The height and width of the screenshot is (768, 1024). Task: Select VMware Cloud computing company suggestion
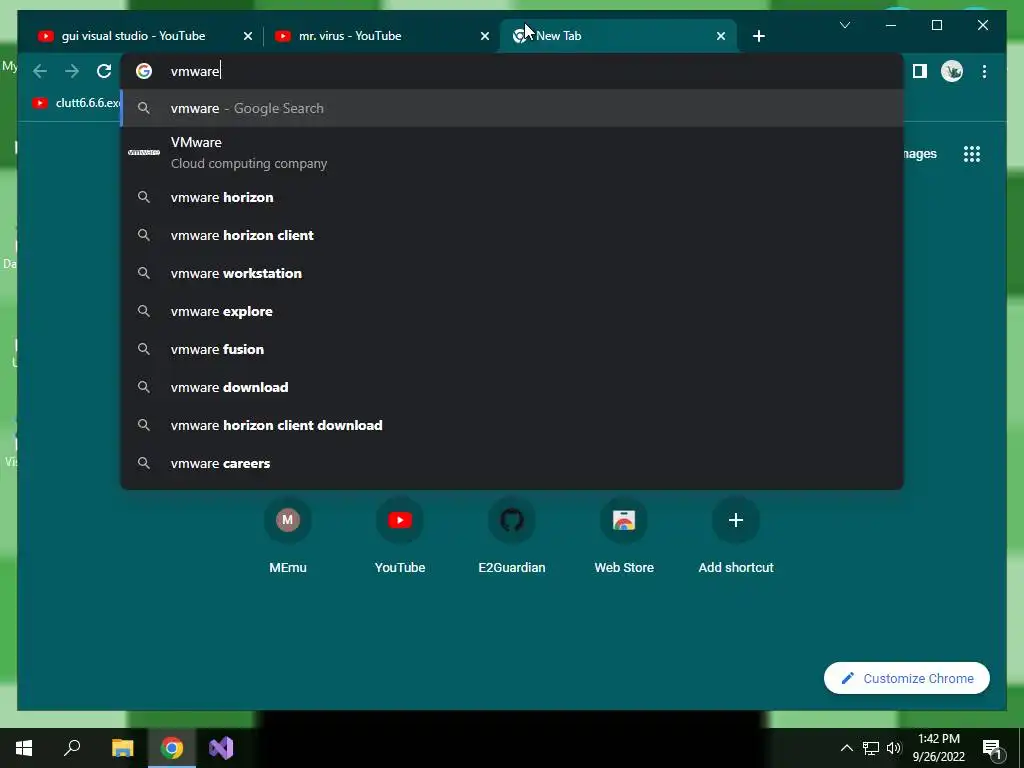click(512, 153)
